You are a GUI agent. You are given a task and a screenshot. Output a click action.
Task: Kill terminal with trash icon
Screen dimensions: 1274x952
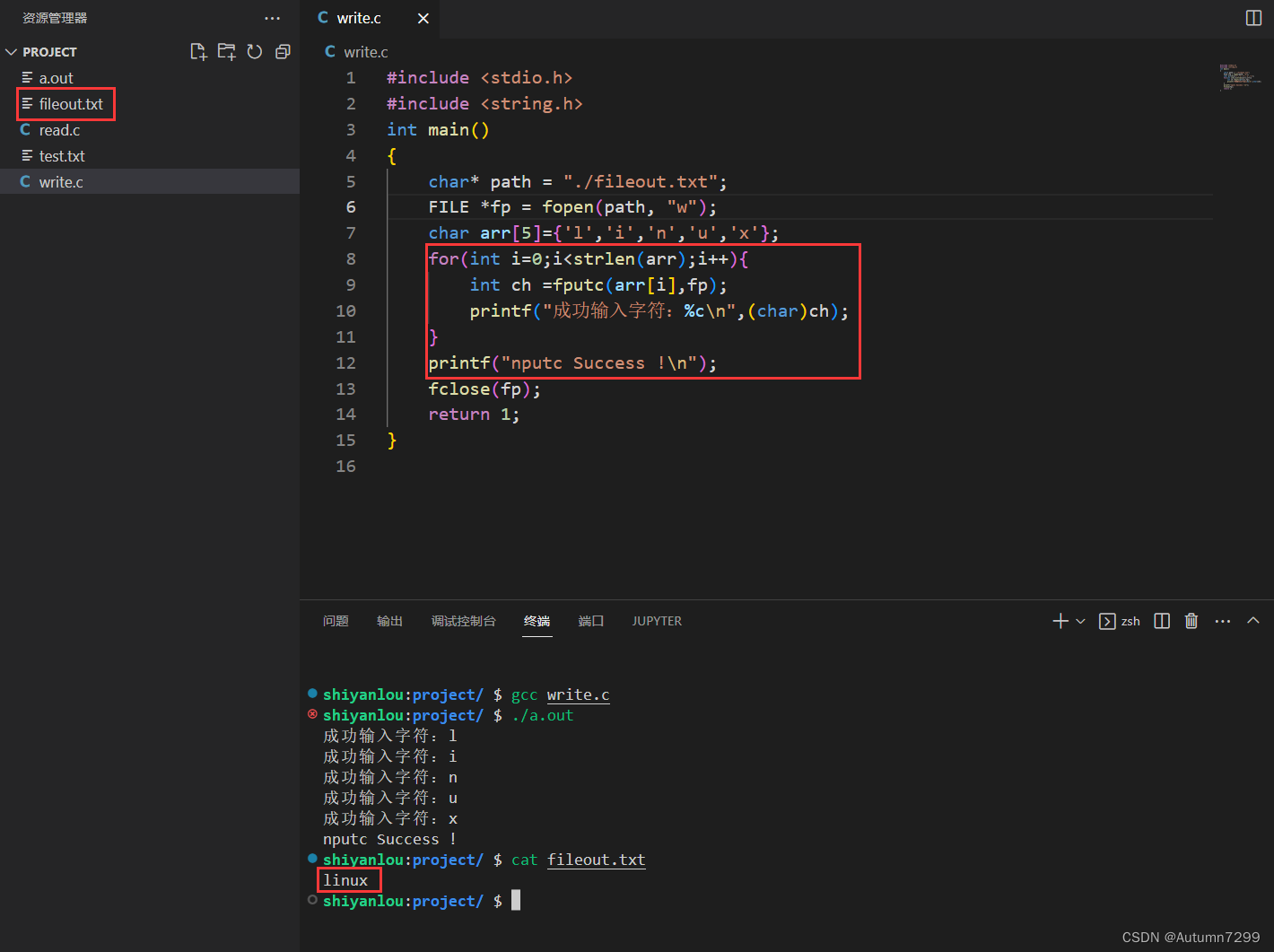pos(1191,621)
